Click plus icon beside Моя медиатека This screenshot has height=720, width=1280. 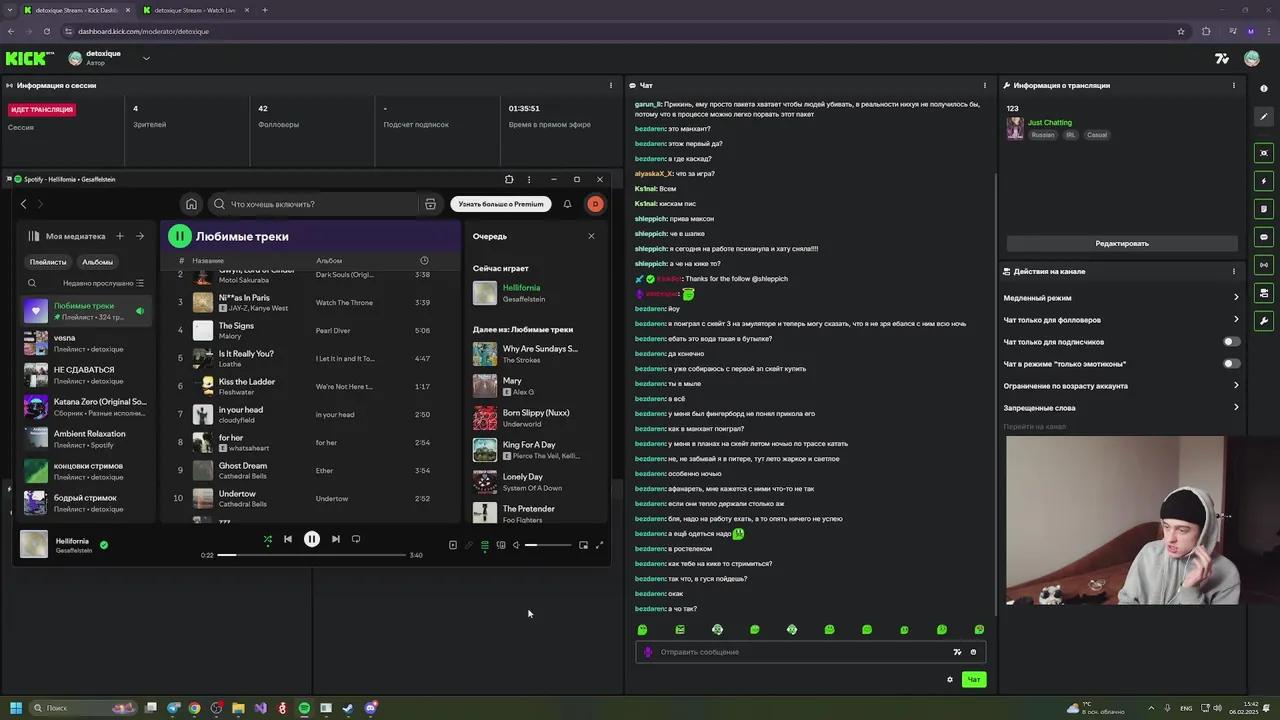pos(120,236)
